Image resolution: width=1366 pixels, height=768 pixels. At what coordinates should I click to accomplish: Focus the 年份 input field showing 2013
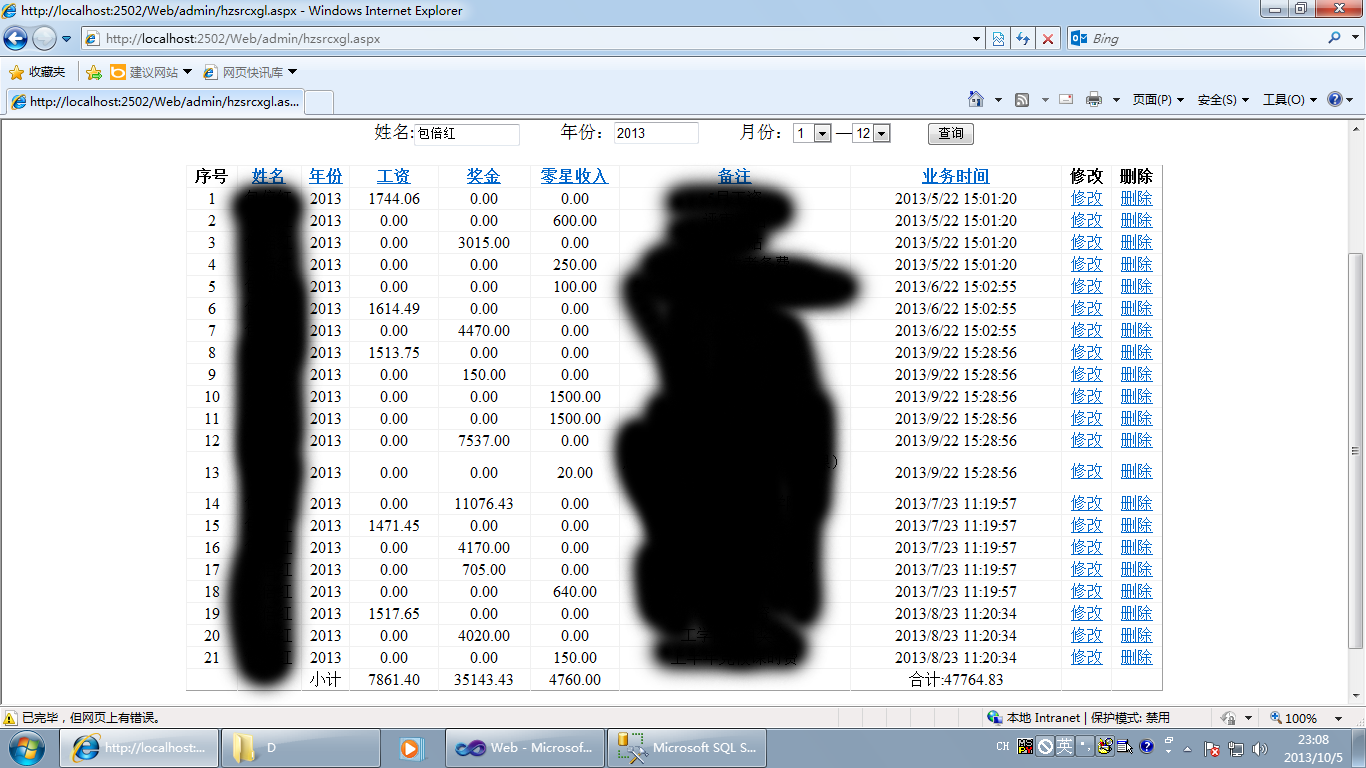[656, 133]
